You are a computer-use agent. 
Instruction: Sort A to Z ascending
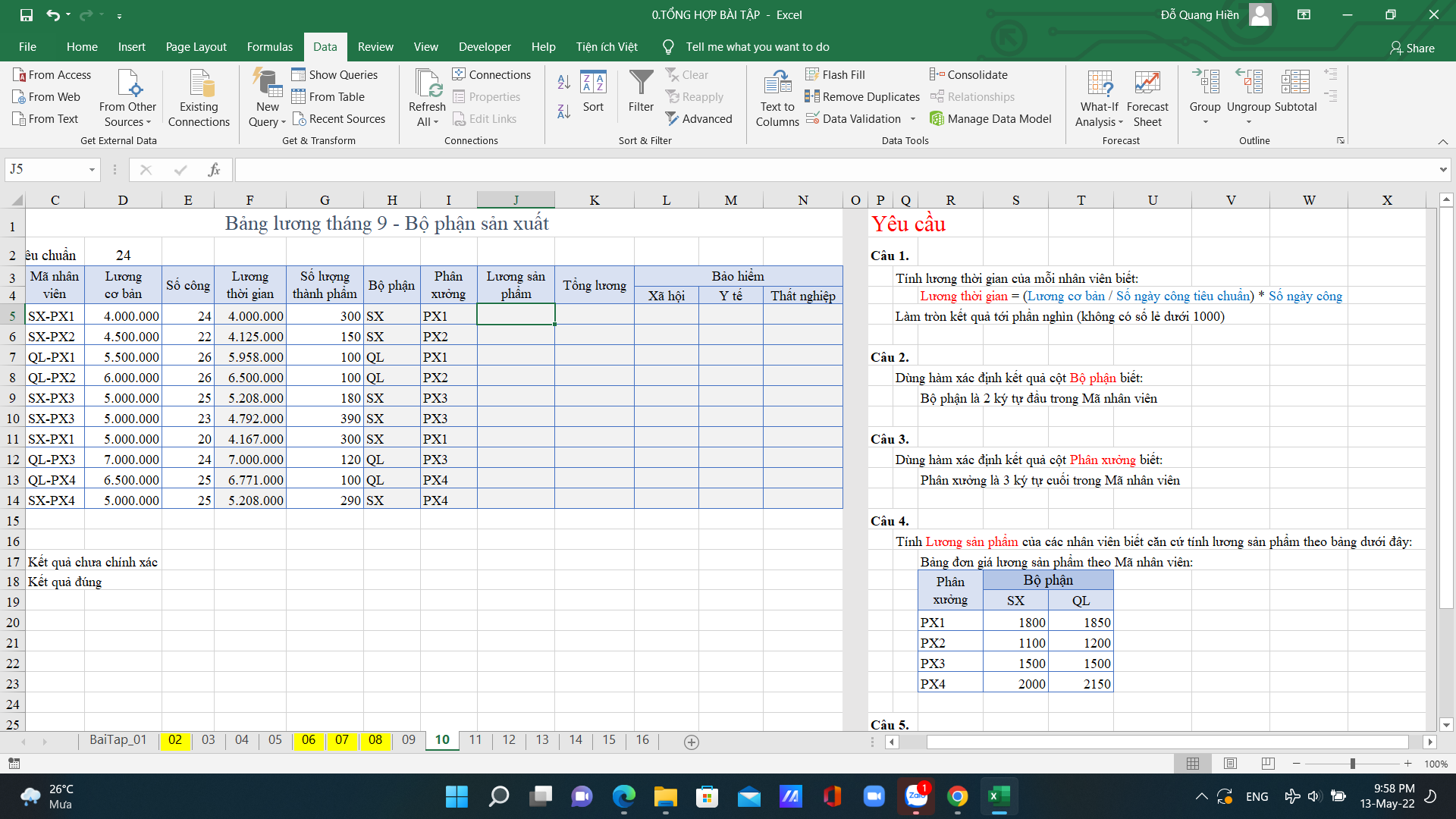click(563, 82)
